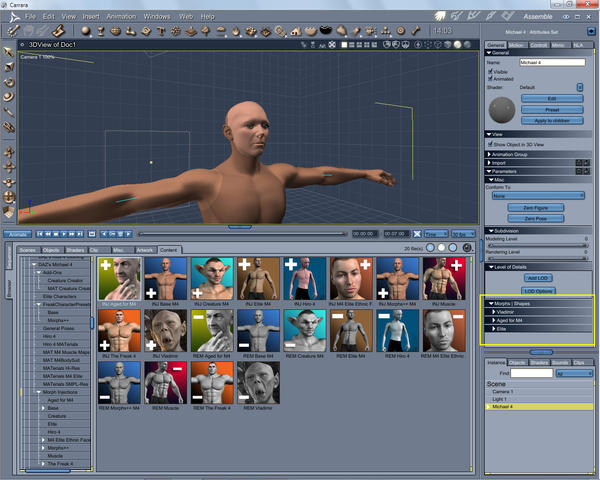This screenshot has height=480, width=600.
Task: Toggle the Animated checkbox
Action: click(x=490, y=78)
